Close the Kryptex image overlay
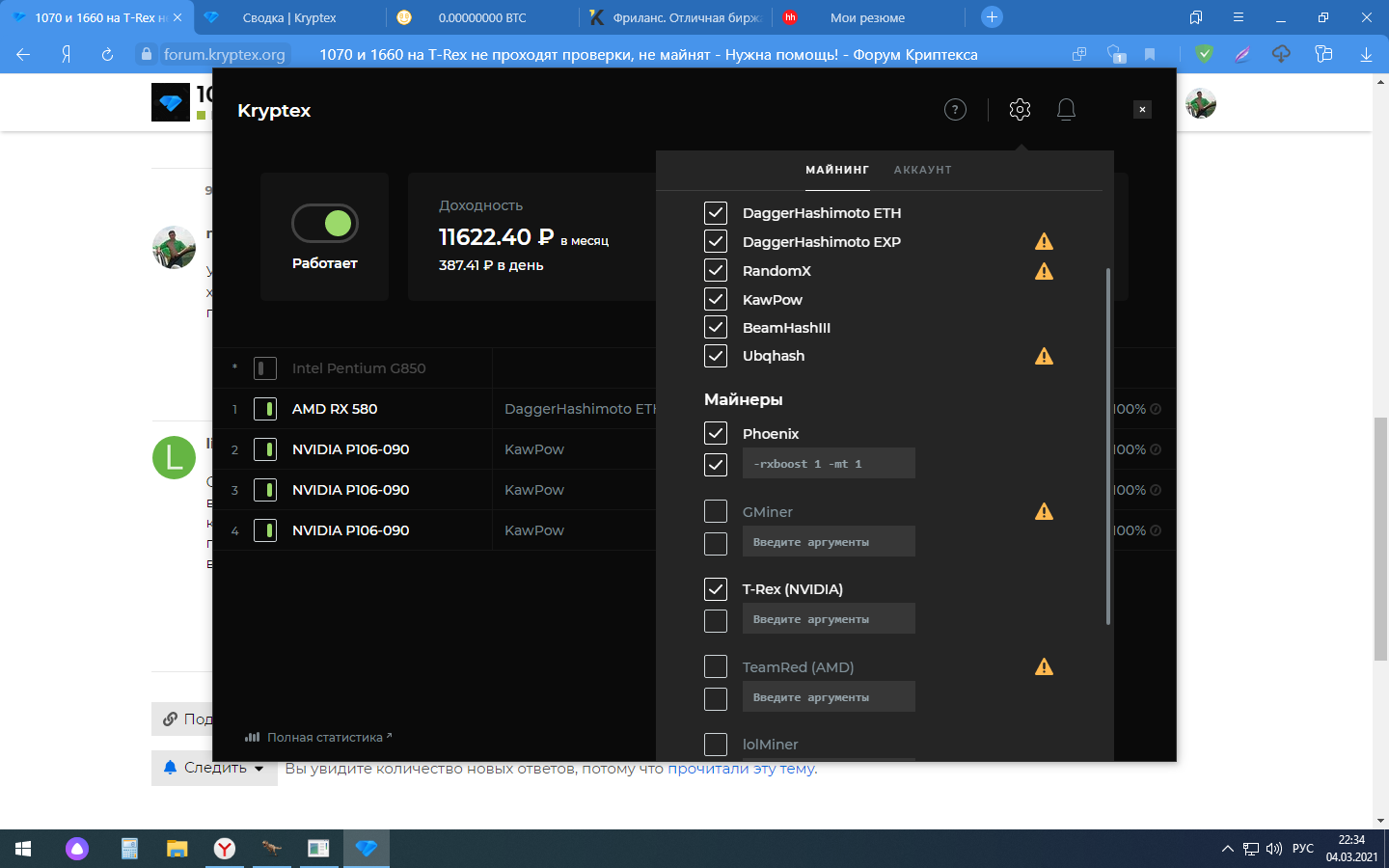The image size is (1389, 868). pyautogui.click(x=1142, y=110)
